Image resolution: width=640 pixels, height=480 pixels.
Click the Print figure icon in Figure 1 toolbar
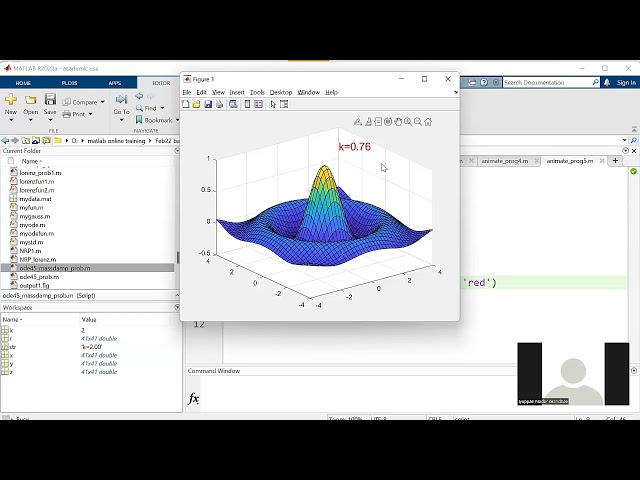click(220, 104)
